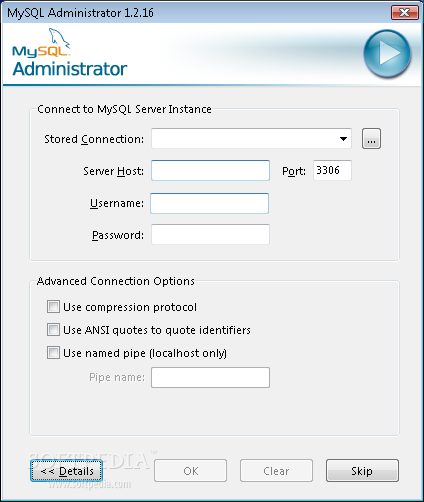This screenshot has width=424, height=502.
Task: Click the Username label
Action: 117,203
